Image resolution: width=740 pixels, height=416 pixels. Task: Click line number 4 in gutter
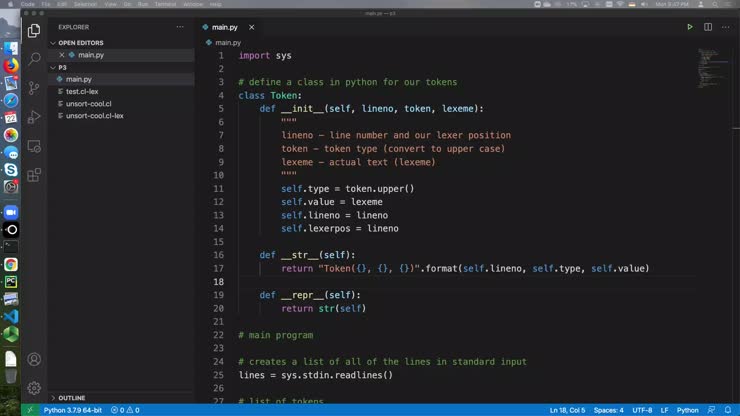pyautogui.click(x=221, y=95)
